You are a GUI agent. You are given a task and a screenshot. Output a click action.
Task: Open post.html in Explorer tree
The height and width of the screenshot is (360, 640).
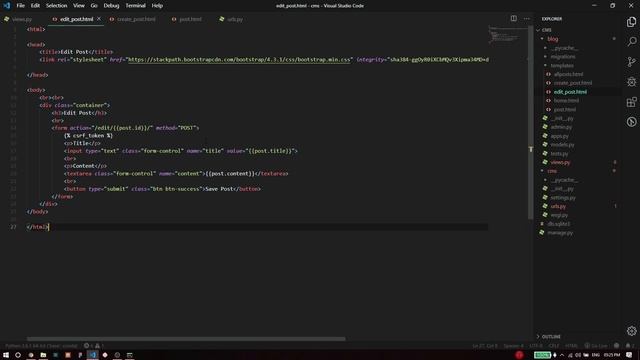564,109
